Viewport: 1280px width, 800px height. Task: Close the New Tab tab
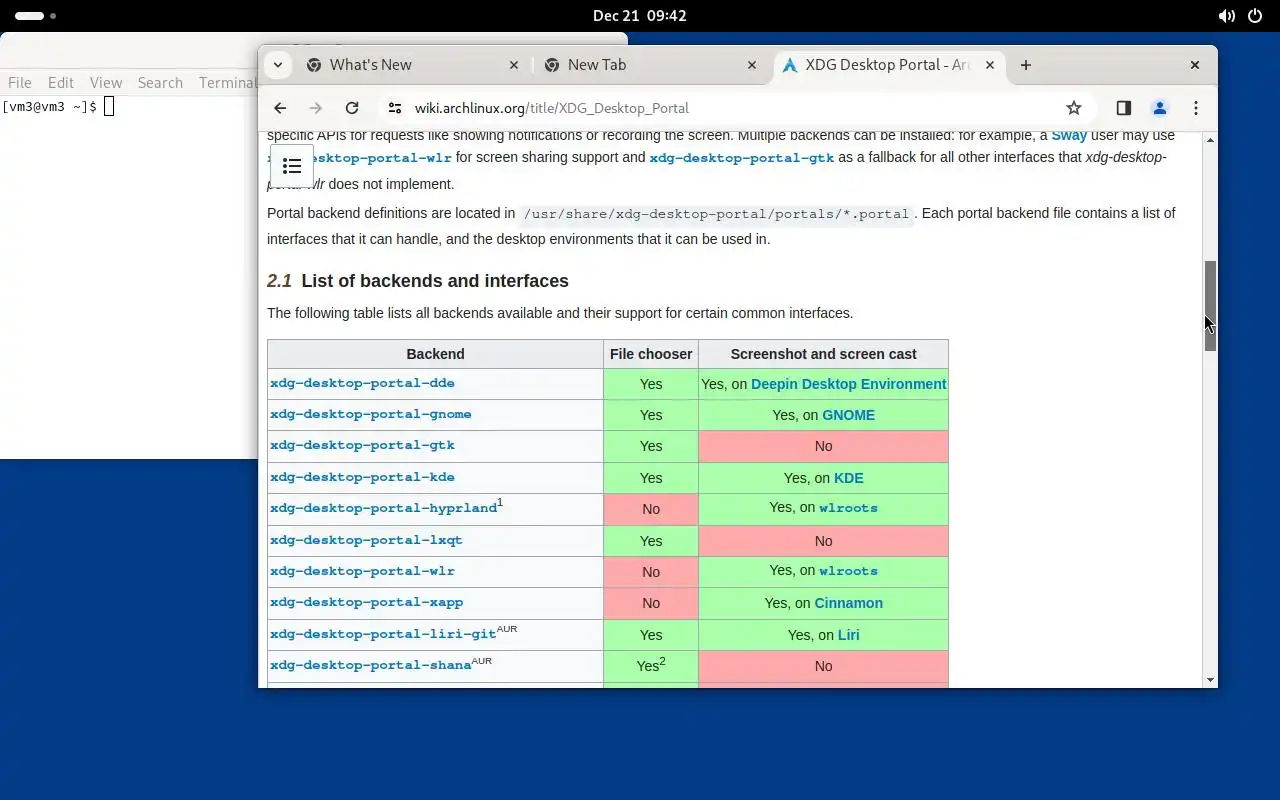tap(752, 65)
